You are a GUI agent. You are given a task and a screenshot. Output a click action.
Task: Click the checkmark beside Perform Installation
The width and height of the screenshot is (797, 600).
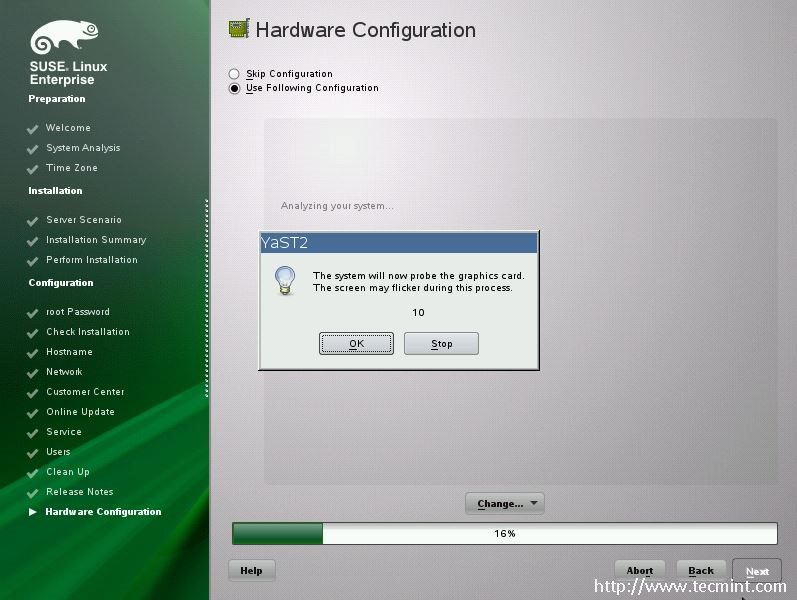(33, 261)
